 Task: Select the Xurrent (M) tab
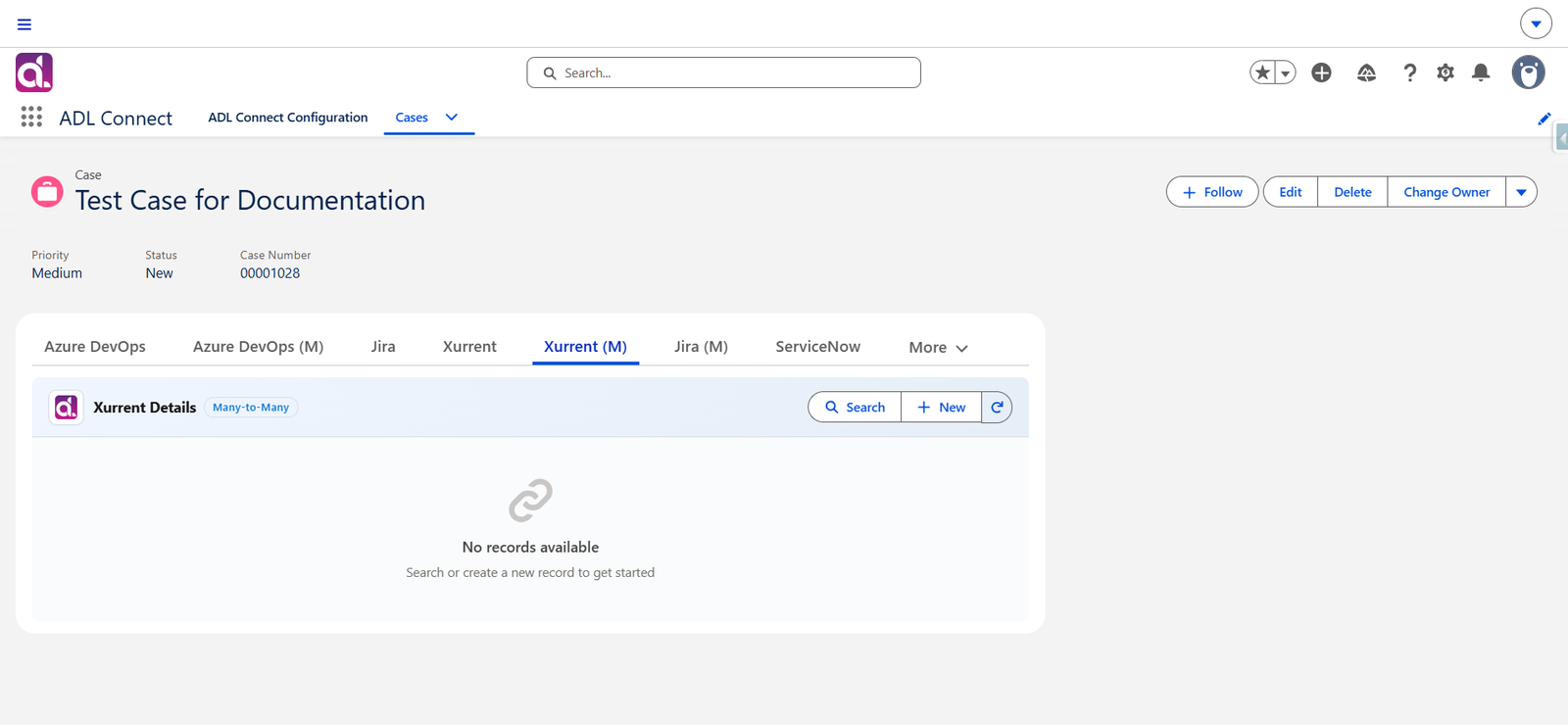point(585,347)
